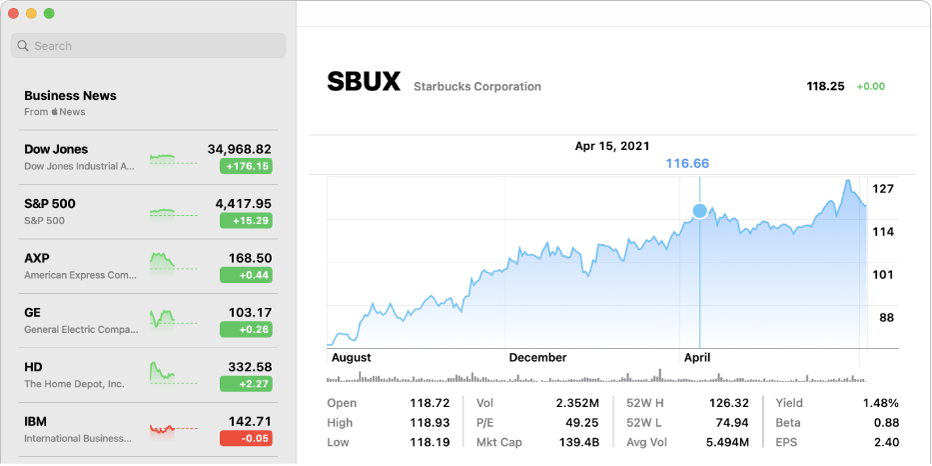Select the GE General Electric row

tap(148, 320)
